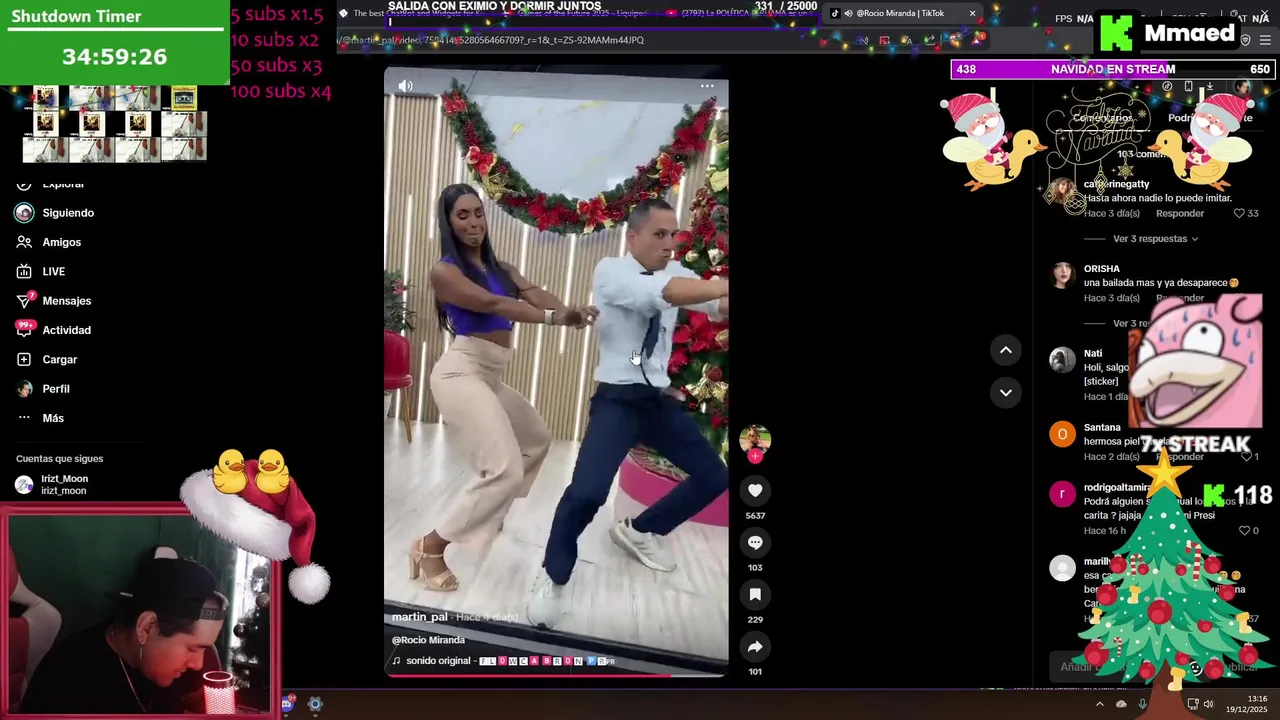Share the video with arrow icon

[x=755, y=646]
